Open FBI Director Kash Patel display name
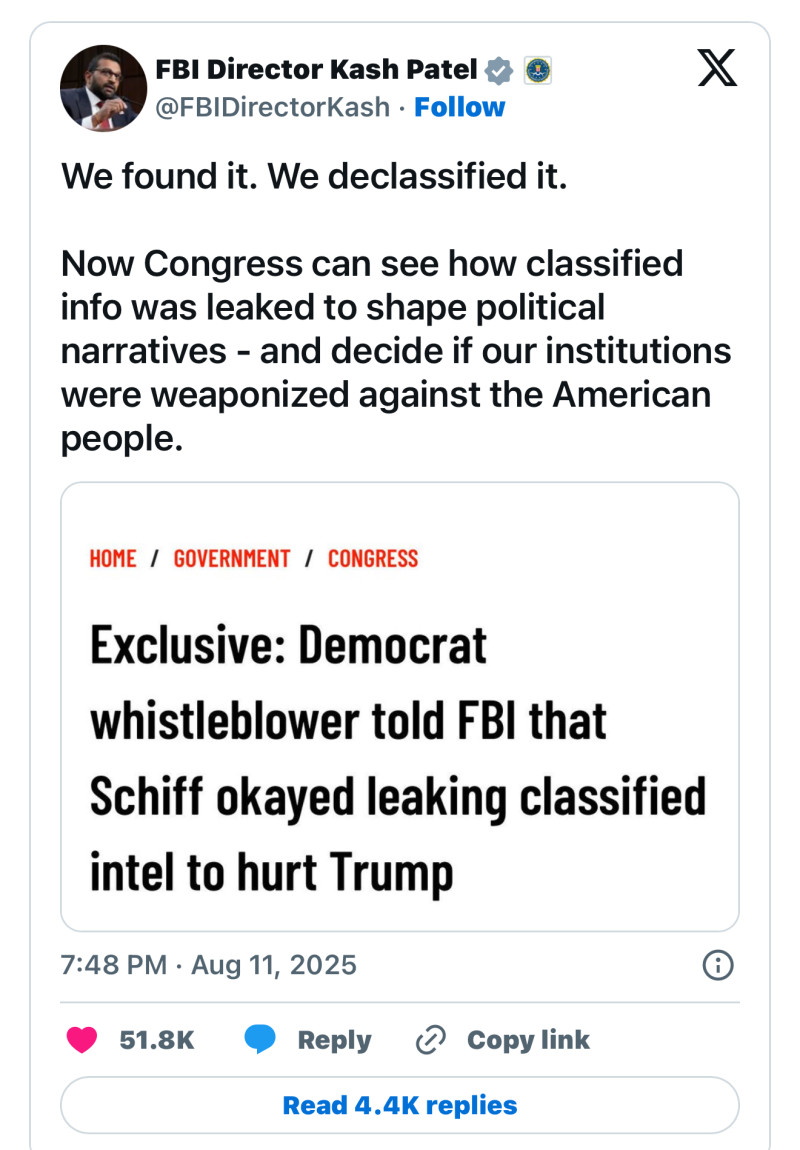The image size is (800, 1150). 316,69
